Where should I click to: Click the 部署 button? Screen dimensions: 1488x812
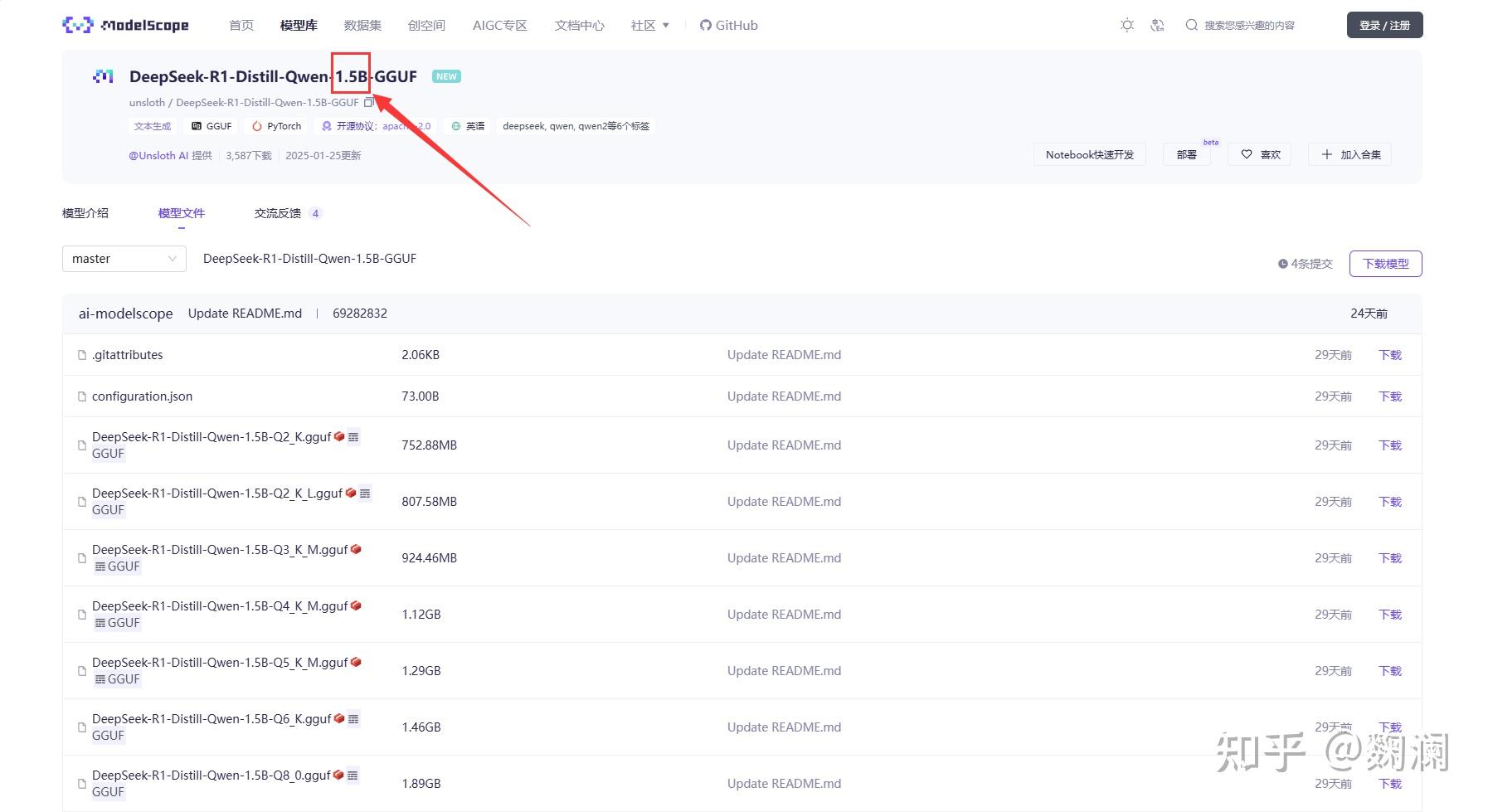(1187, 154)
